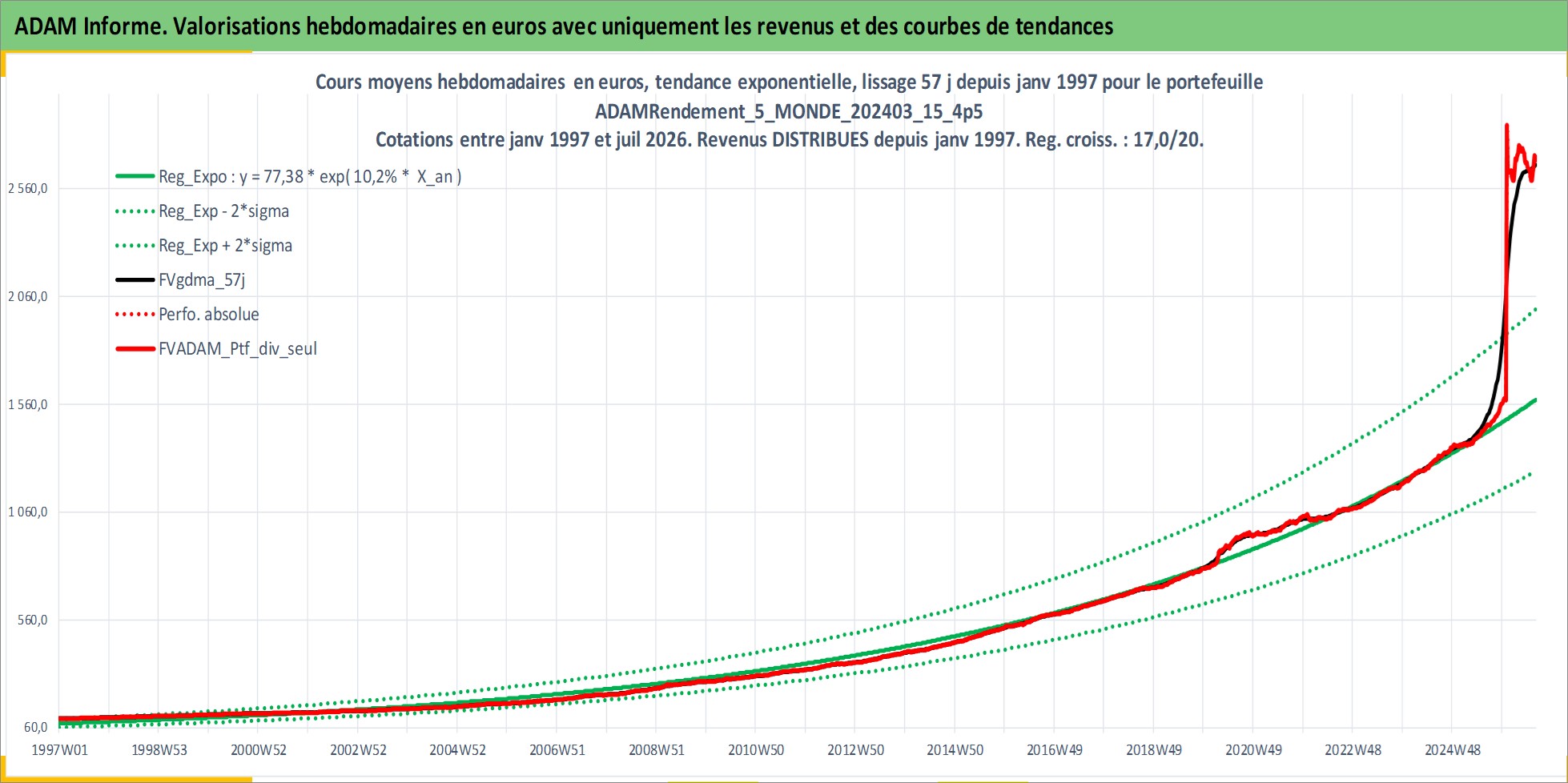The image size is (1568, 783).
Task: Click the x-axis label '2004W52'
Action: pyautogui.click(x=457, y=750)
